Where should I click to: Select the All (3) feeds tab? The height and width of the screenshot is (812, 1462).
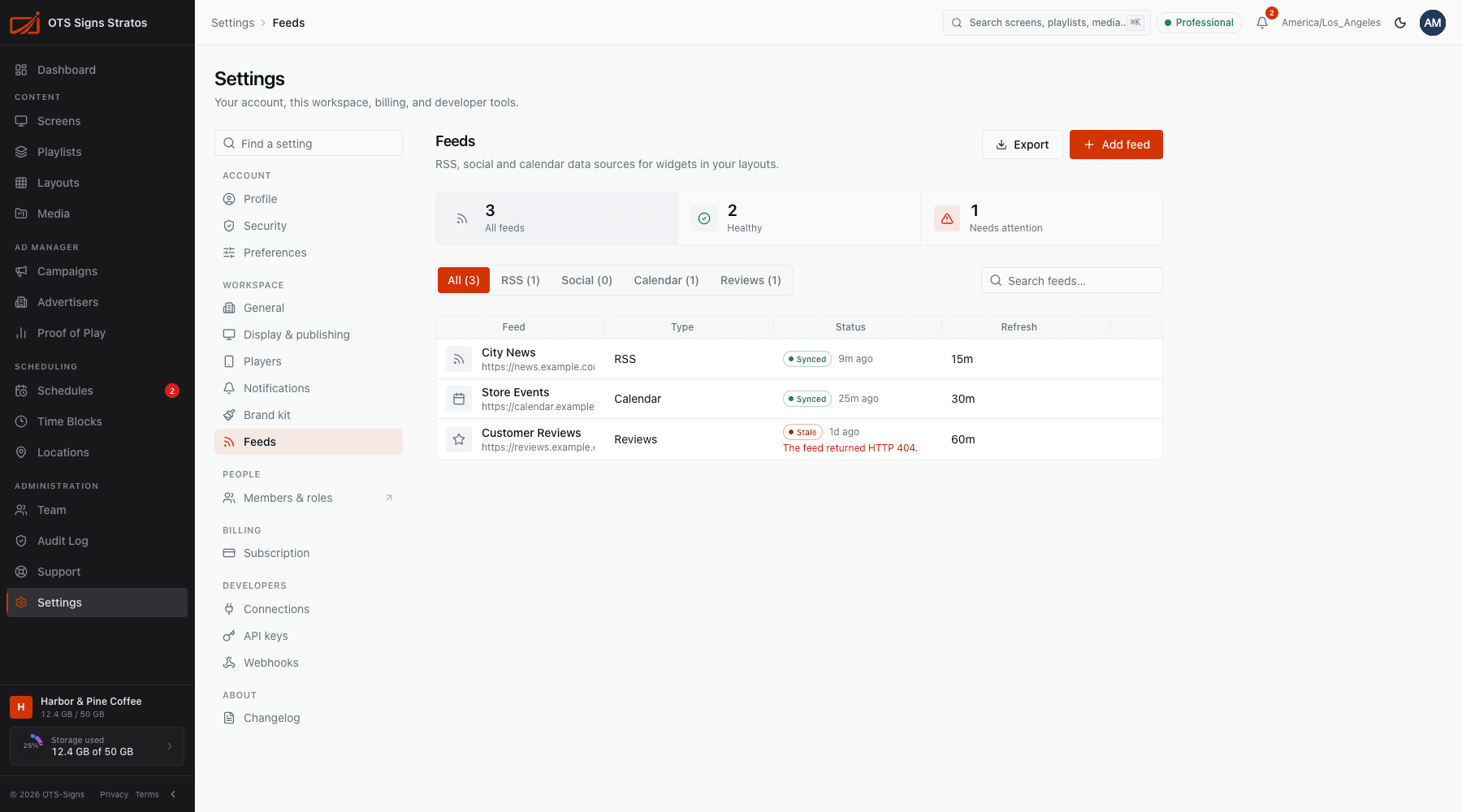[464, 280]
